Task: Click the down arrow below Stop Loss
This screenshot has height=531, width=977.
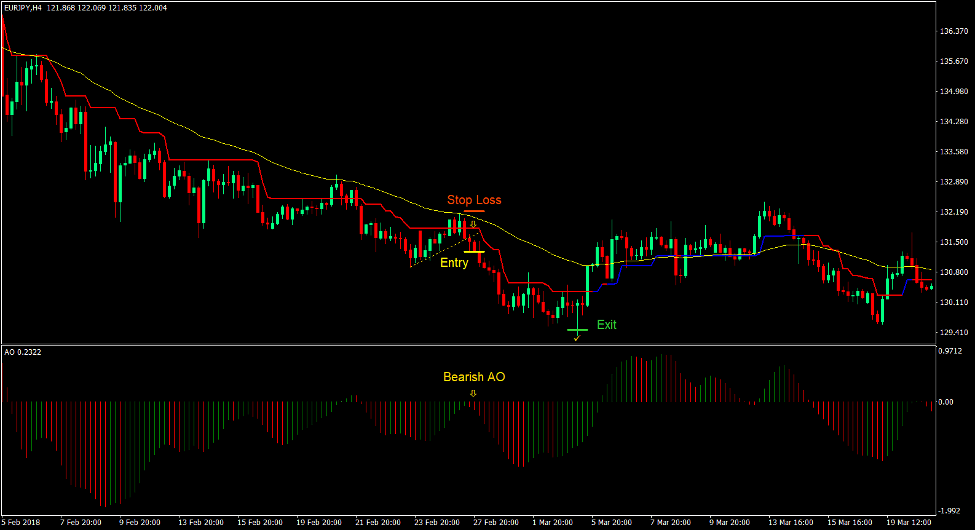Action: (x=474, y=224)
